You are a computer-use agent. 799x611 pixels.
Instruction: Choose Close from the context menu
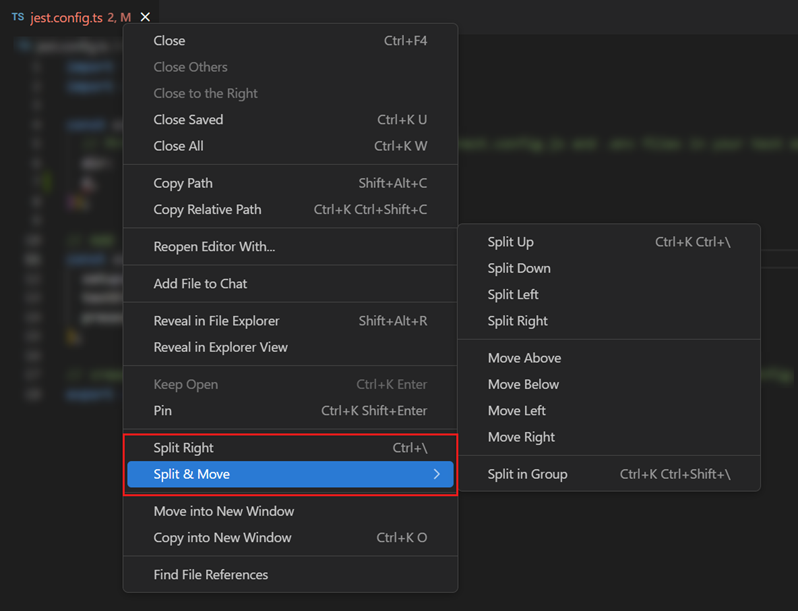[x=169, y=41]
